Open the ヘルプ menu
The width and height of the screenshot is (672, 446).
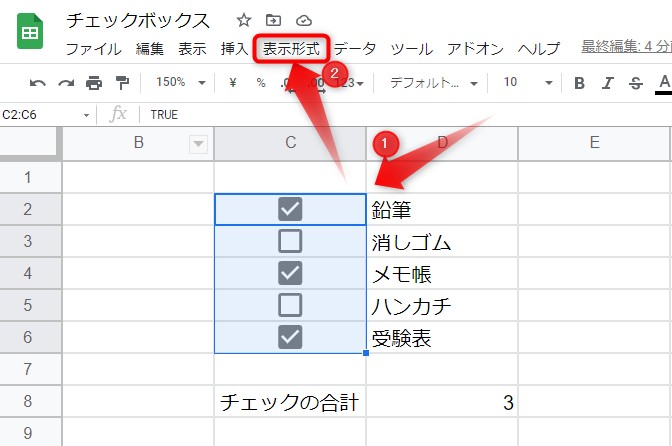click(539, 49)
